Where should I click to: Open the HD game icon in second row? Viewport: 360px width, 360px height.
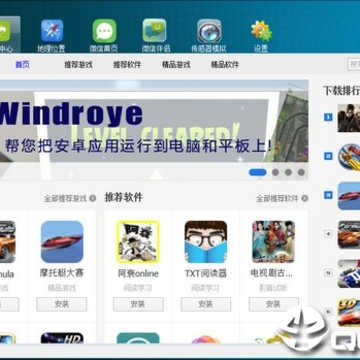(62, 338)
